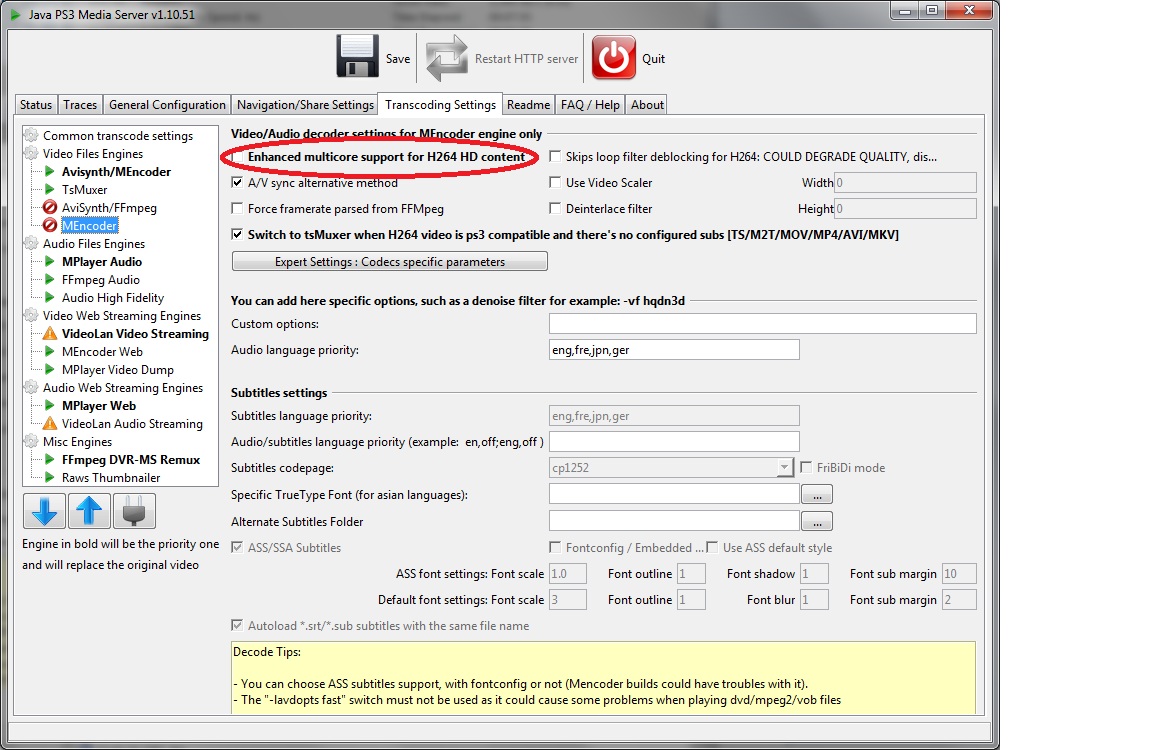Click the green arrow icon beside TsMuxer
This screenshot has width=1152, height=750.
click(50, 190)
